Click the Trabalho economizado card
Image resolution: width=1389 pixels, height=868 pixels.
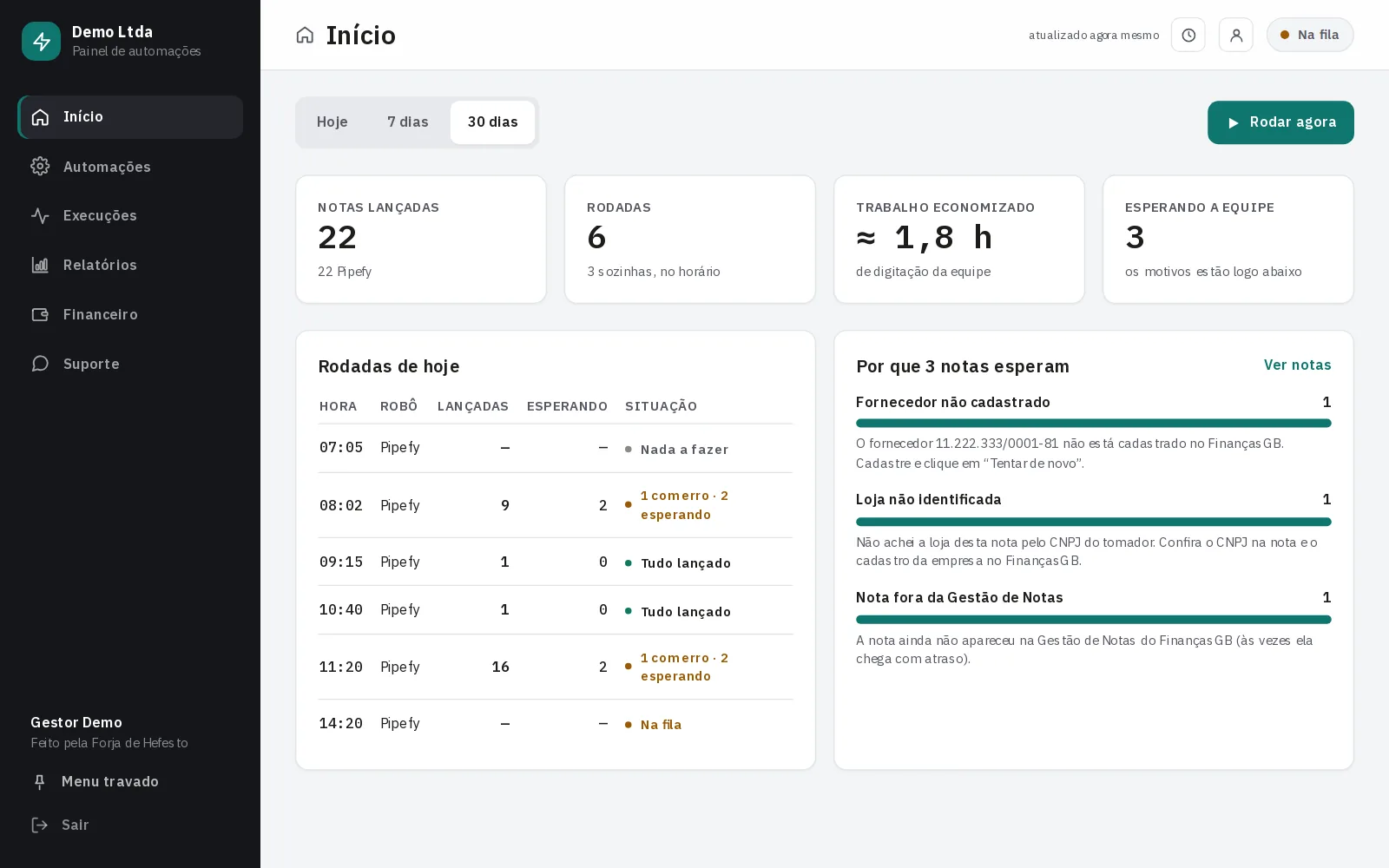tap(959, 240)
